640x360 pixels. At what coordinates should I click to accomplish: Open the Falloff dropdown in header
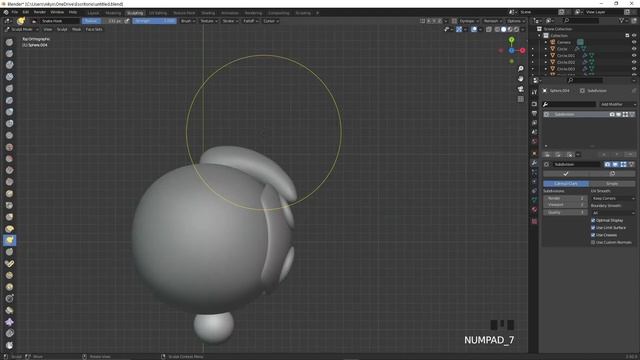(x=250, y=21)
